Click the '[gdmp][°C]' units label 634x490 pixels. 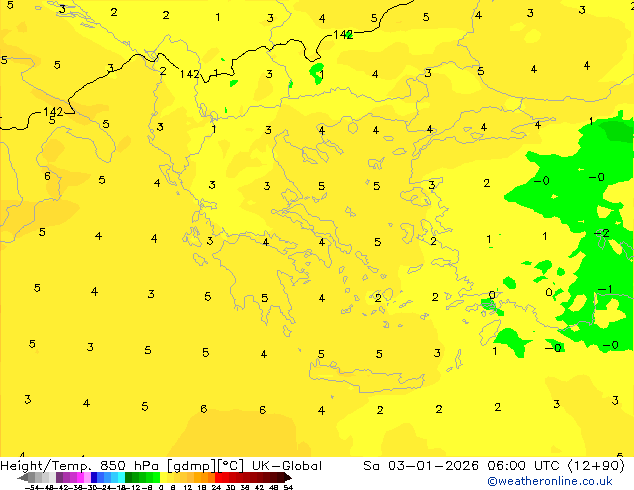tap(205, 466)
